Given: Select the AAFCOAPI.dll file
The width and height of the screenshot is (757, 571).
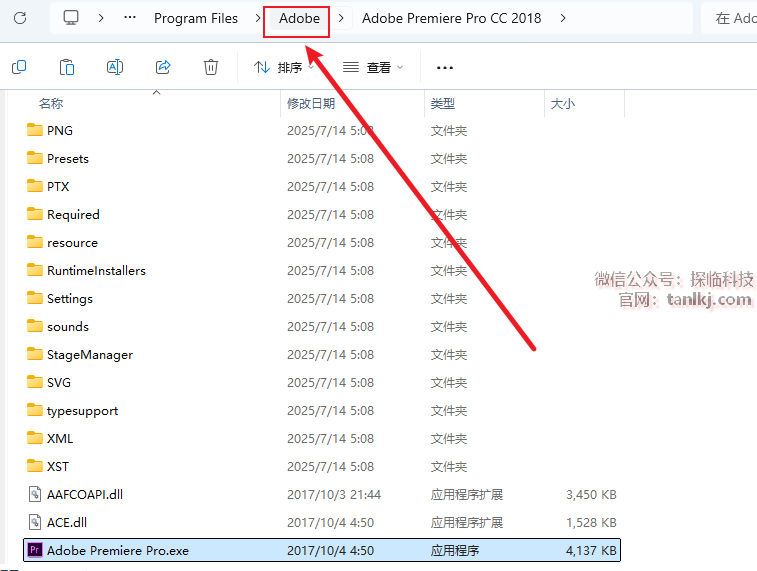Looking at the screenshot, I should point(84,494).
